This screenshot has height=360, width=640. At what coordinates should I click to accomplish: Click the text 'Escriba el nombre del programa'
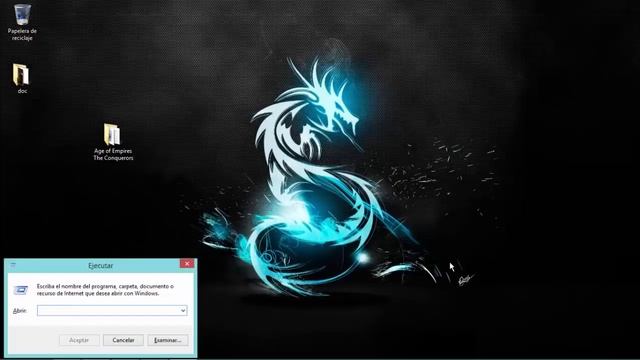[76, 286]
